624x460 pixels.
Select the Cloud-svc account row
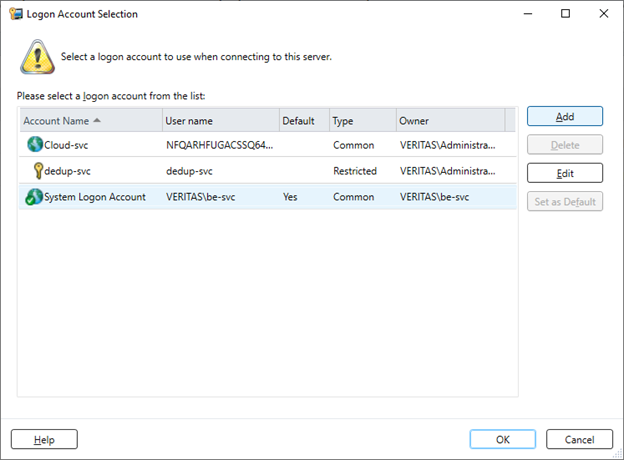(x=268, y=145)
